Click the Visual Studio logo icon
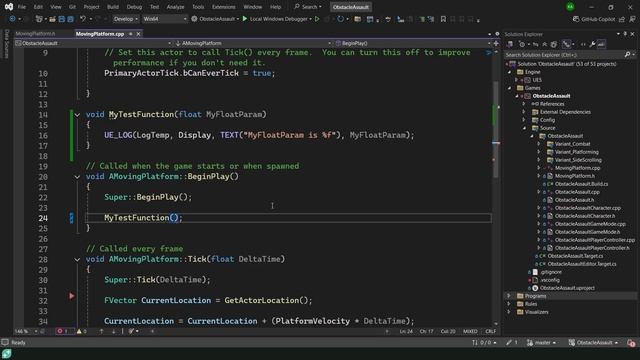 click(x=9, y=7)
